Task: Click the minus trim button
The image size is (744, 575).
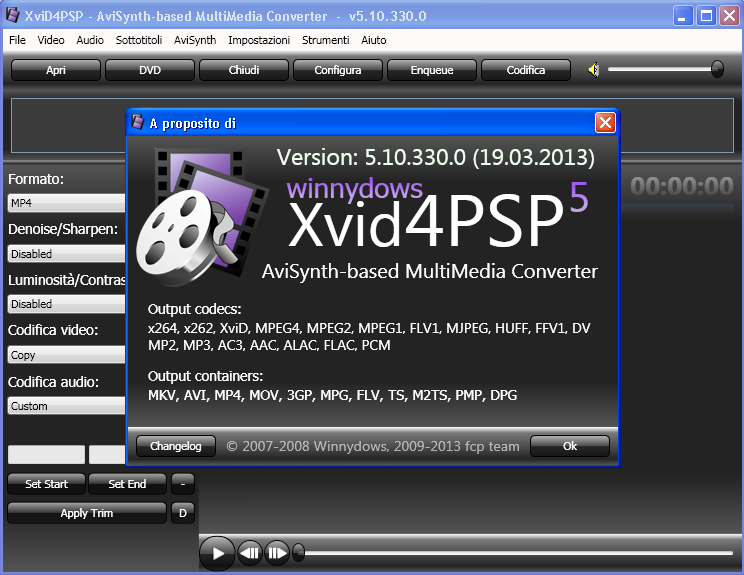Action: pos(183,484)
